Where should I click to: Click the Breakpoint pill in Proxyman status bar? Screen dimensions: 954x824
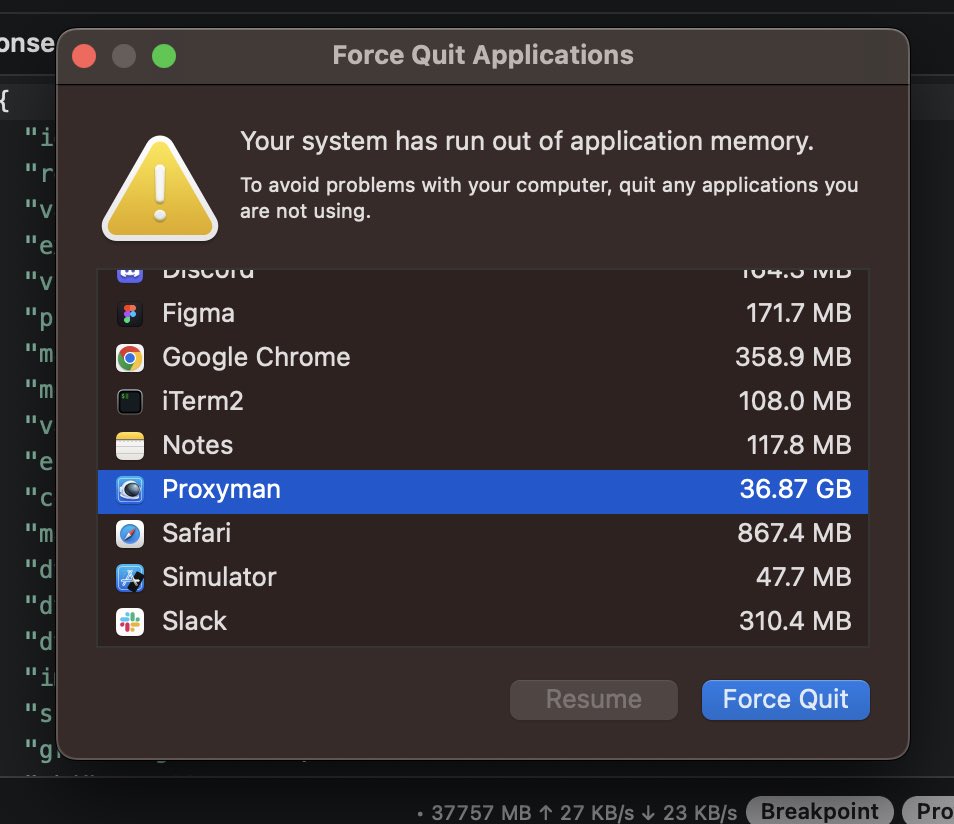point(819,811)
